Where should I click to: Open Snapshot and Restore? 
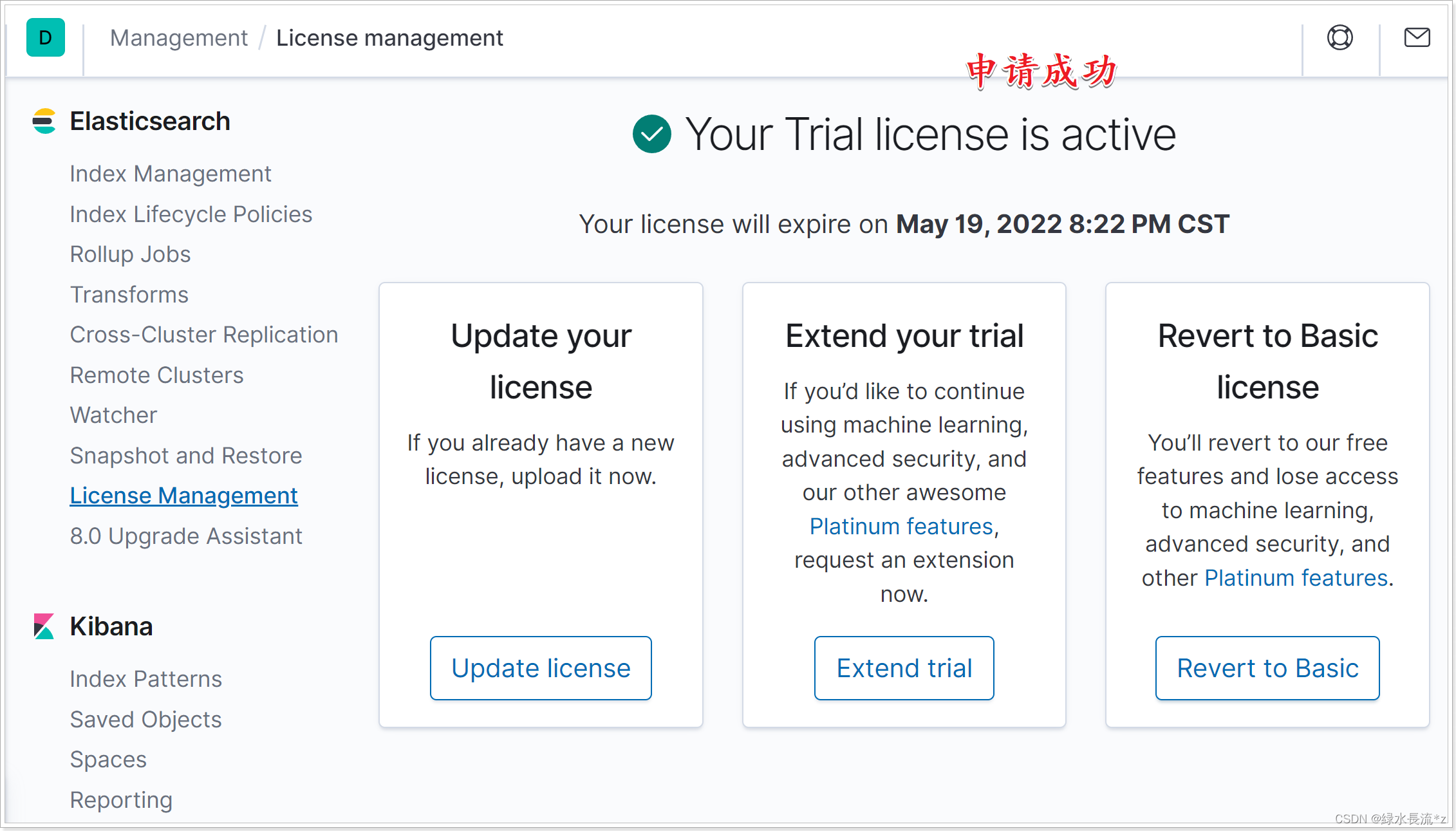[x=185, y=456]
